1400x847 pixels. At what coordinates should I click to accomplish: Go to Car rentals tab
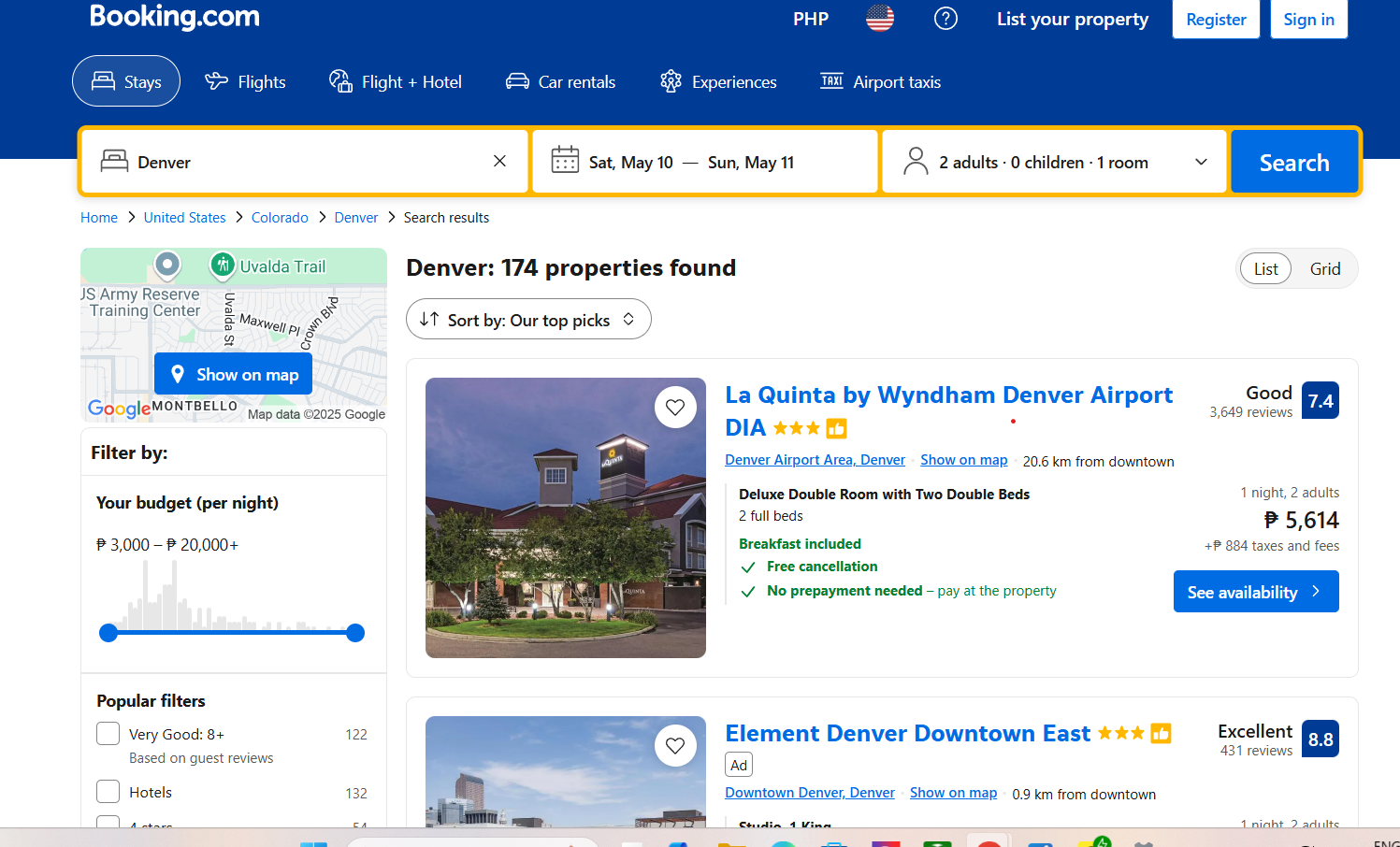(561, 82)
